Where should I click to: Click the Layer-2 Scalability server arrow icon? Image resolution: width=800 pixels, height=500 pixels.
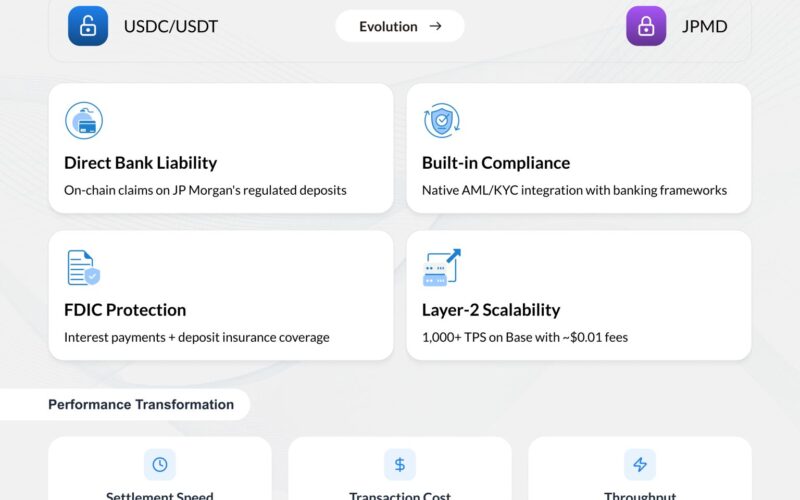tap(442, 267)
